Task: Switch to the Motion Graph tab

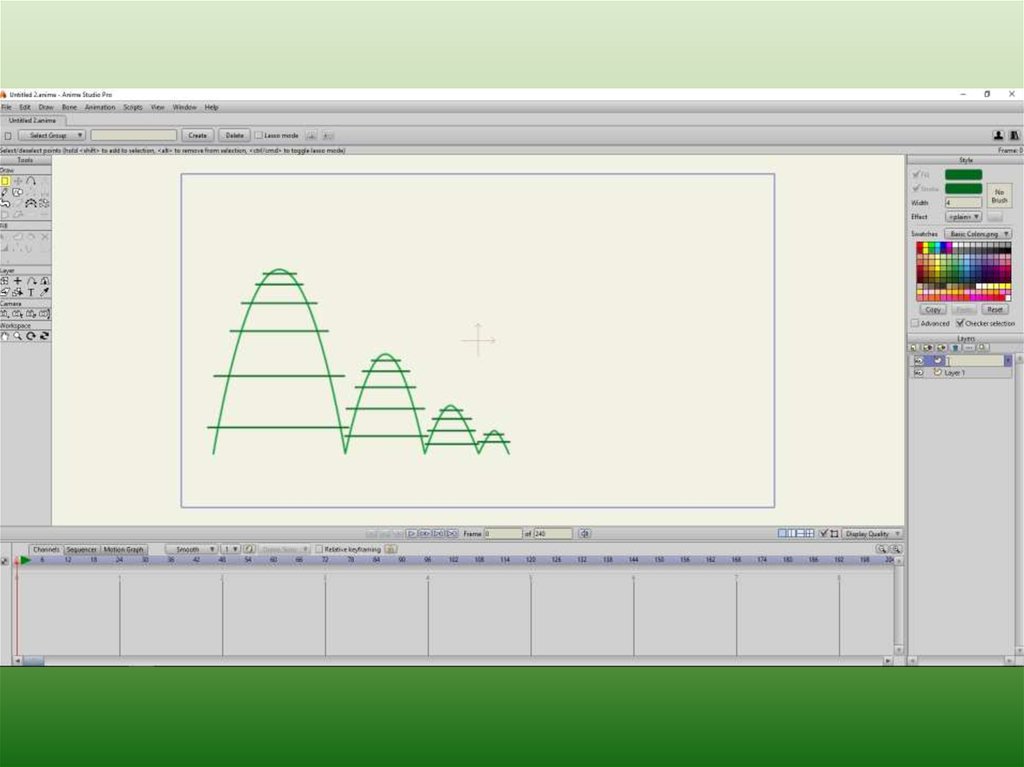Action: [123, 549]
